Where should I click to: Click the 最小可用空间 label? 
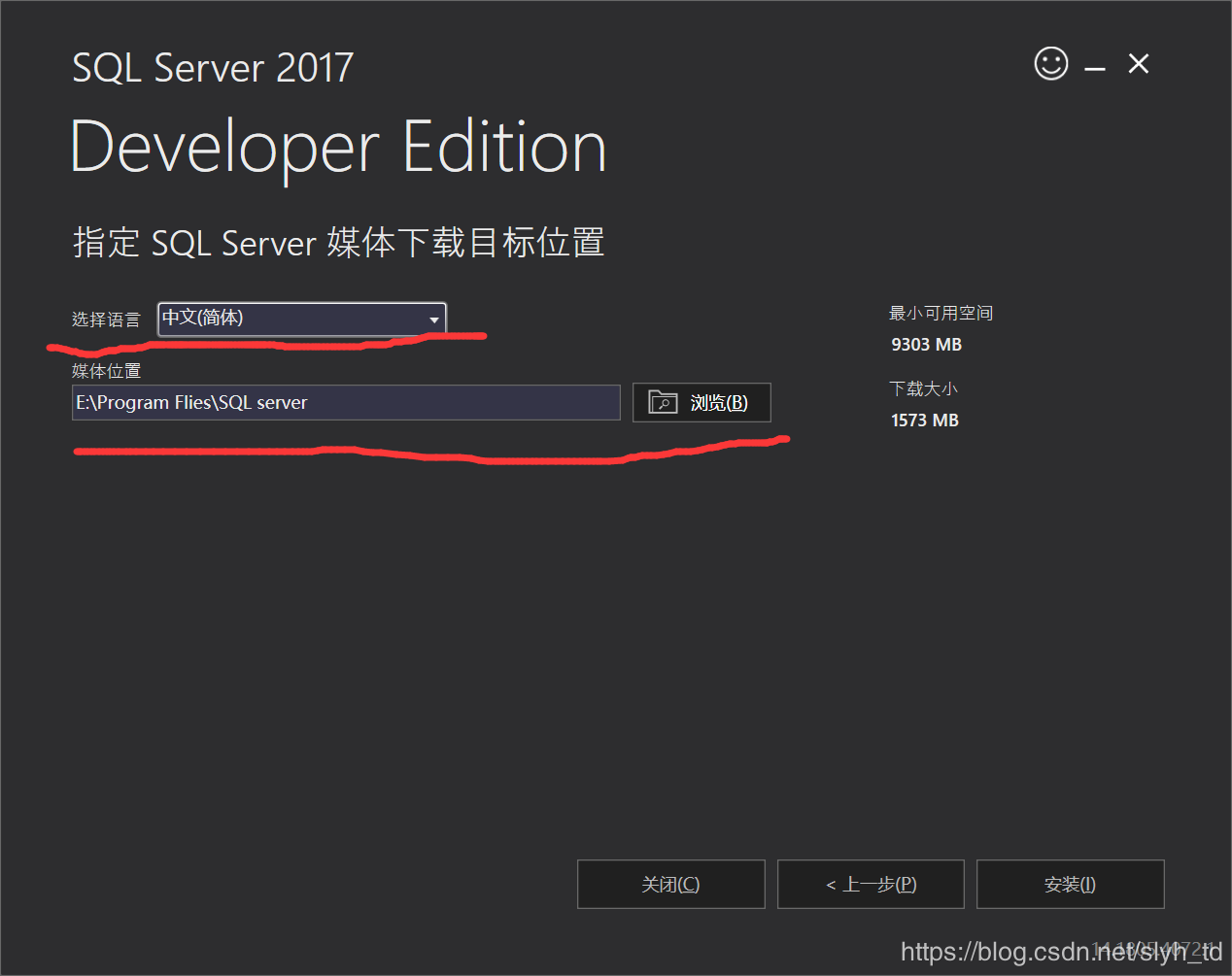tap(941, 313)
